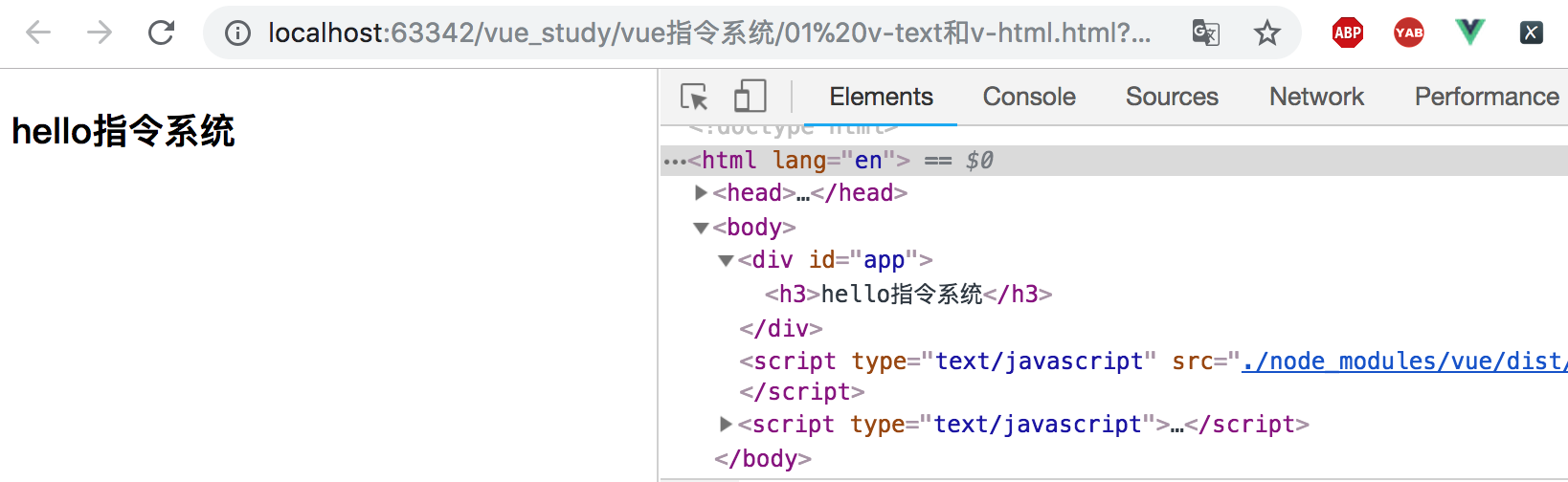Activate the inspect element picker tool
Image resolution: width=1568 pixels, height=482 pixels.
(x=694, y=97)
